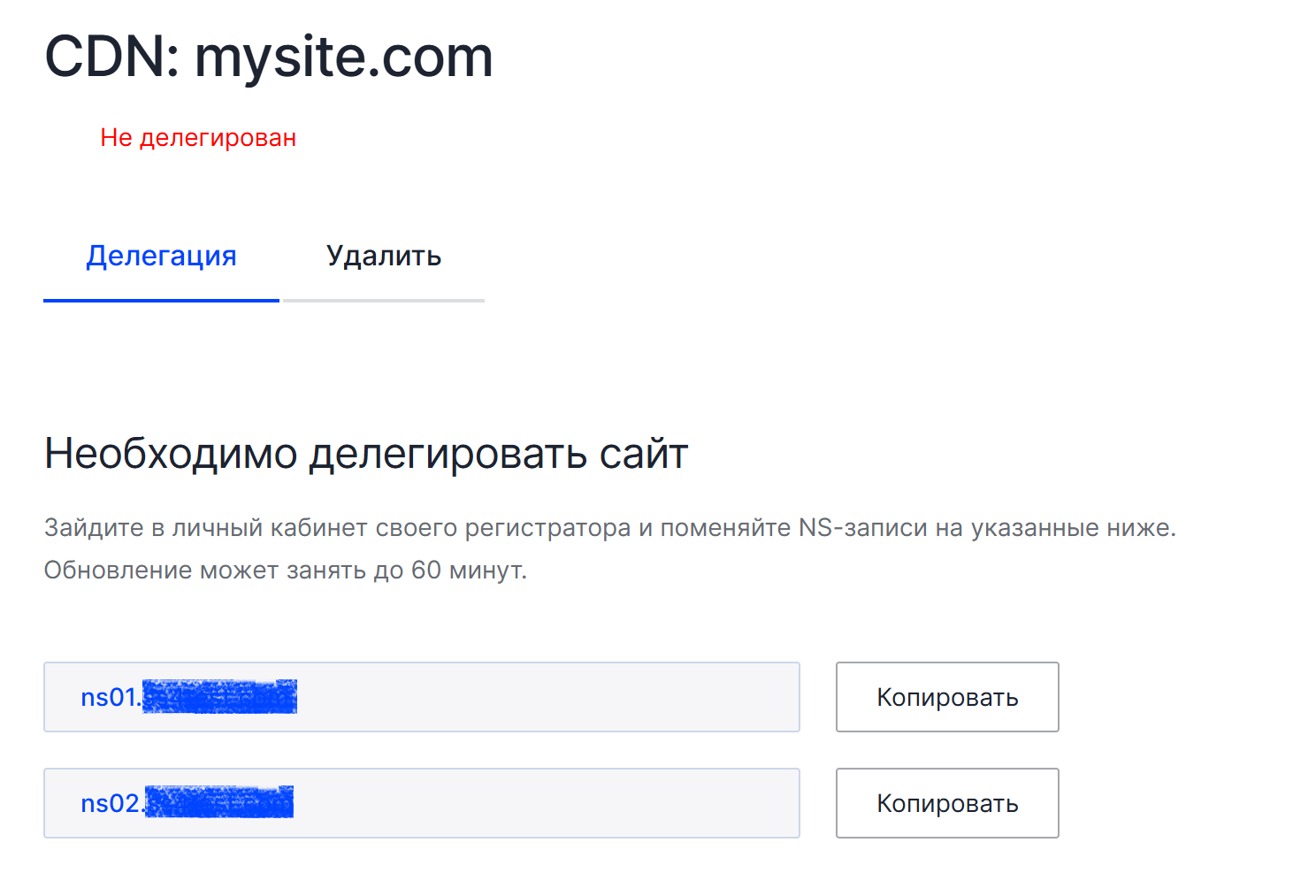This screenshot has width=1316, height=896.
Task: Switch to the Делегация tab
Action: [161, 256]
